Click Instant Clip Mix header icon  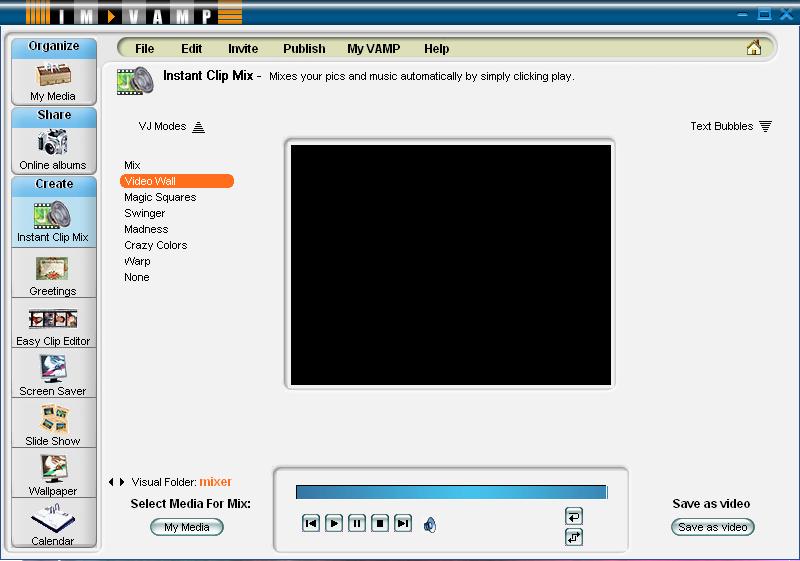point(135,81)
